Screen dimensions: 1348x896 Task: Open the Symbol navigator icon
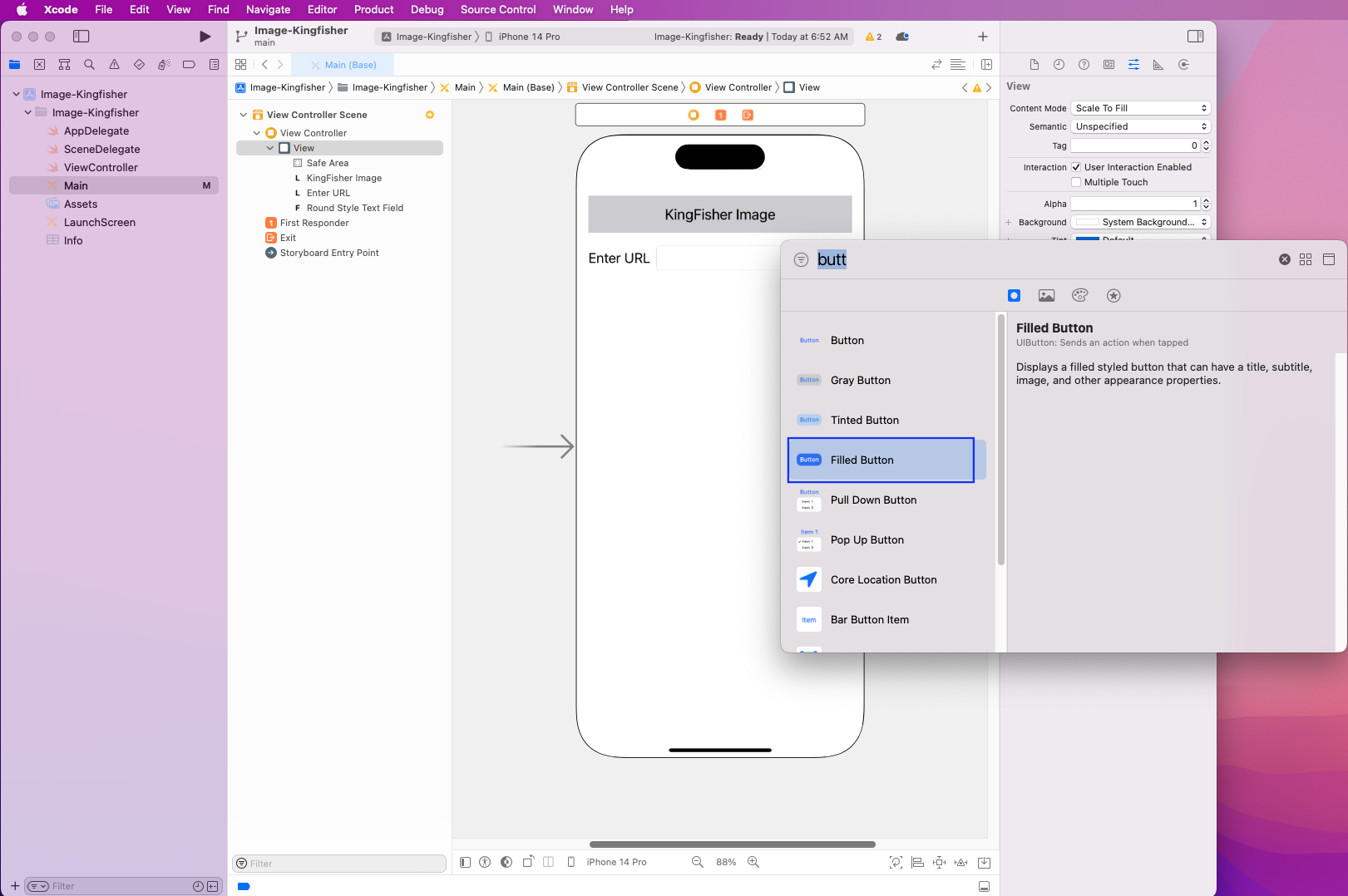[x=64, y=65]
